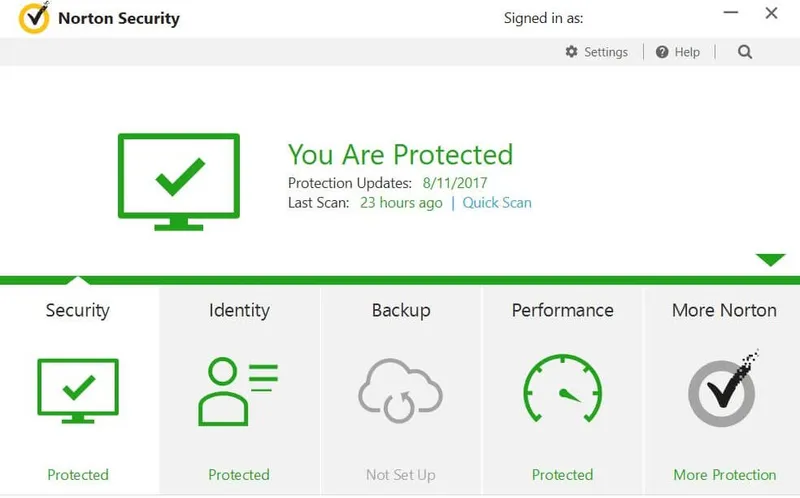Screen dimensions: 800x498
Task: Select the Security tab
Action: (x=78, y=389)
